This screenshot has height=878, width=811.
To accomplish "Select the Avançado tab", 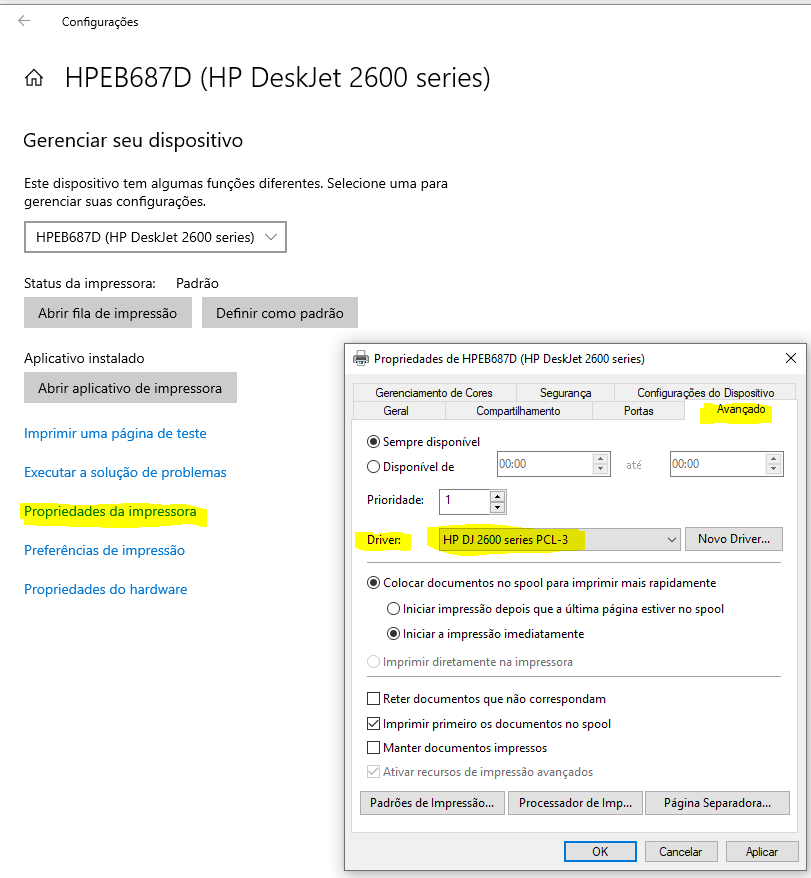I will (x=740, y=409).
